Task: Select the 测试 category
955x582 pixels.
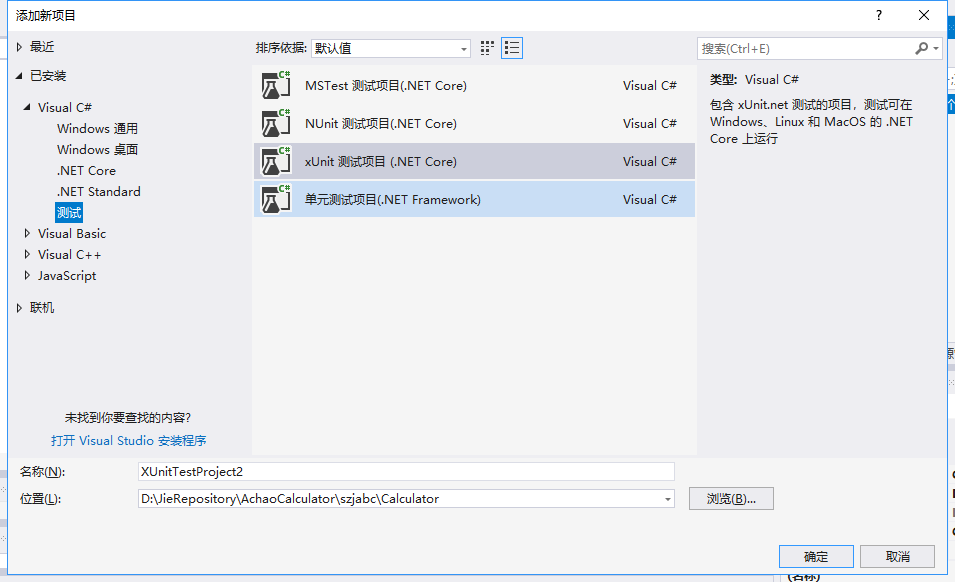Action: click(69, 212)
